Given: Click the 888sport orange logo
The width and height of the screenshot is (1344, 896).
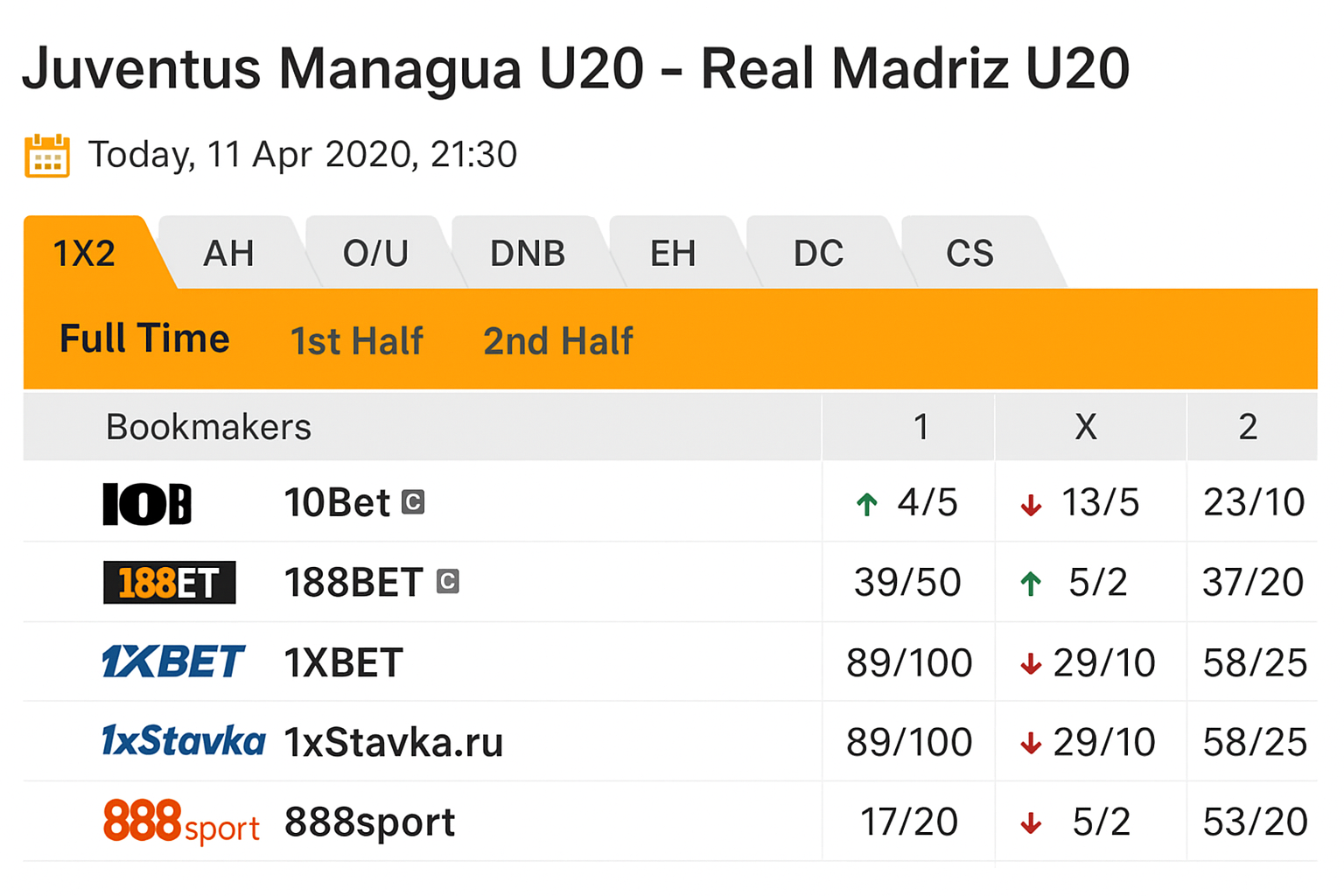Looking at the screenshot, I should [181, 822].
